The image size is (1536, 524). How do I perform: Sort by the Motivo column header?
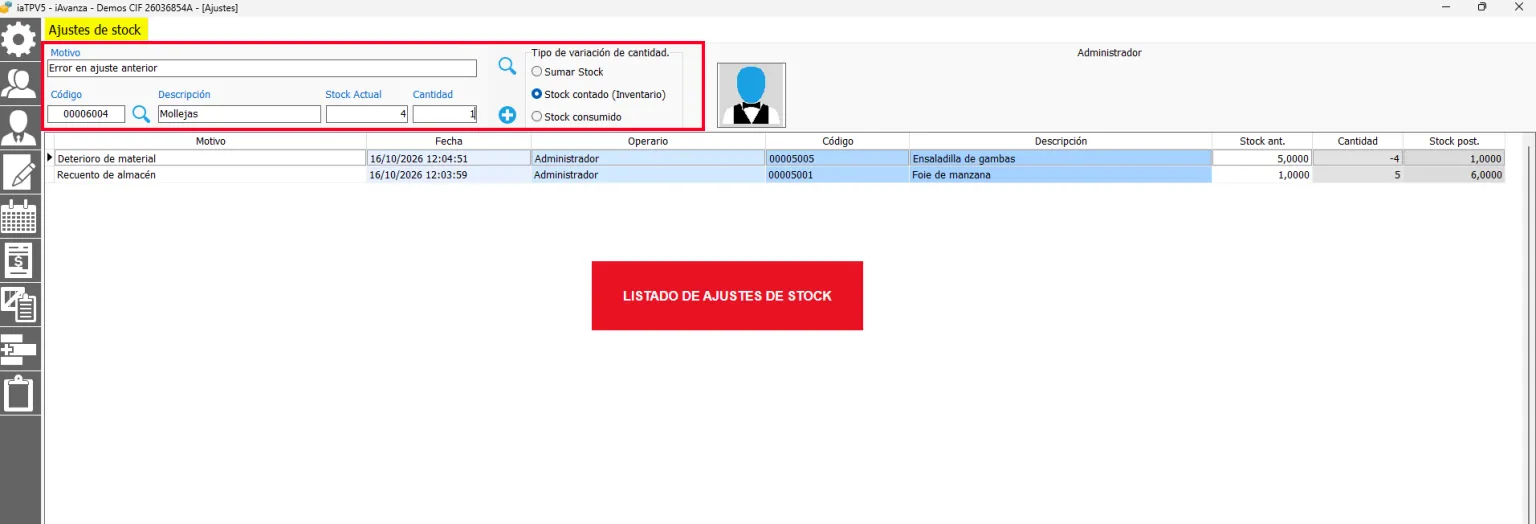(210, 141)
